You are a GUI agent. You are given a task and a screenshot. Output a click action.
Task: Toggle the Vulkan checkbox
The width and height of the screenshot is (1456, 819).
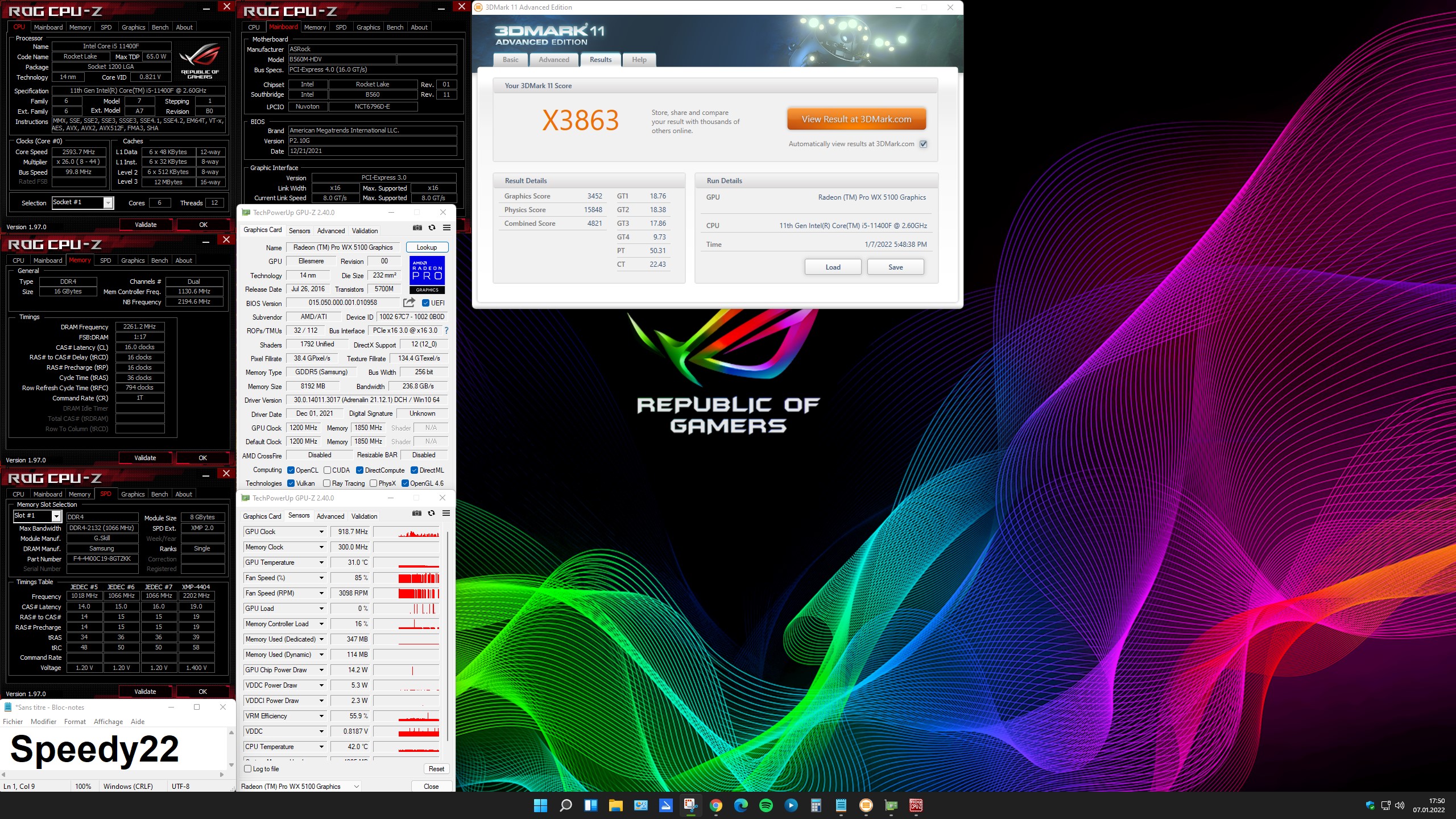coord(291,483)
